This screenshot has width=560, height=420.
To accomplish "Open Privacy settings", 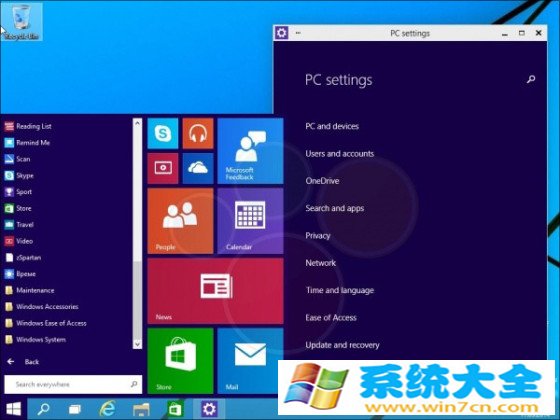I will (318, 236).
